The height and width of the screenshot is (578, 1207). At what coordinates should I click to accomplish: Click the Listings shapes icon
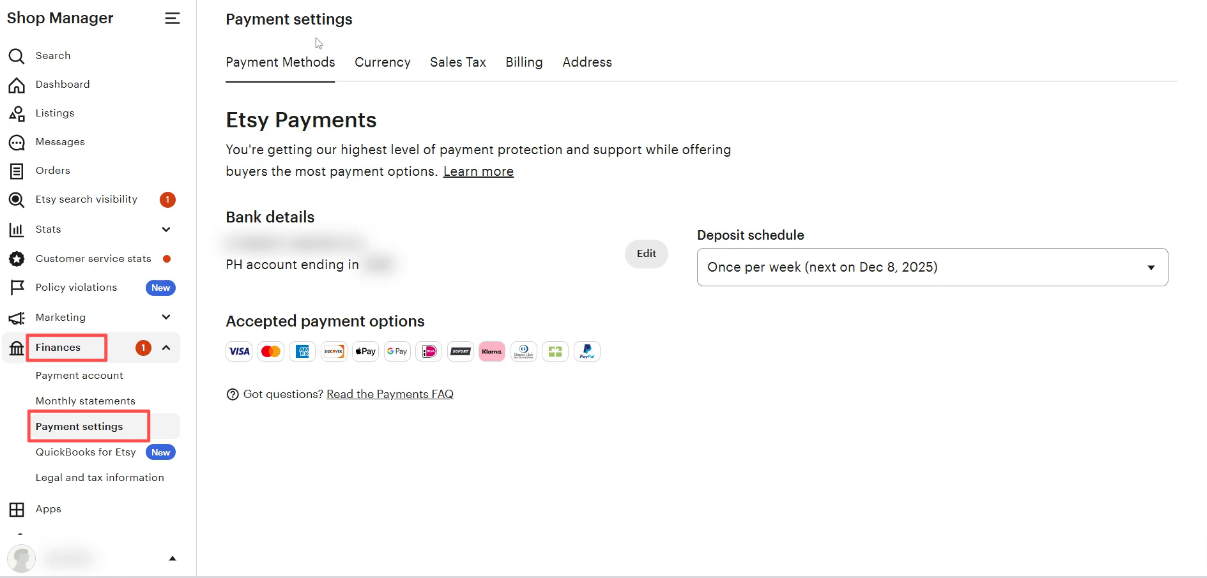(x=16, y=114)
